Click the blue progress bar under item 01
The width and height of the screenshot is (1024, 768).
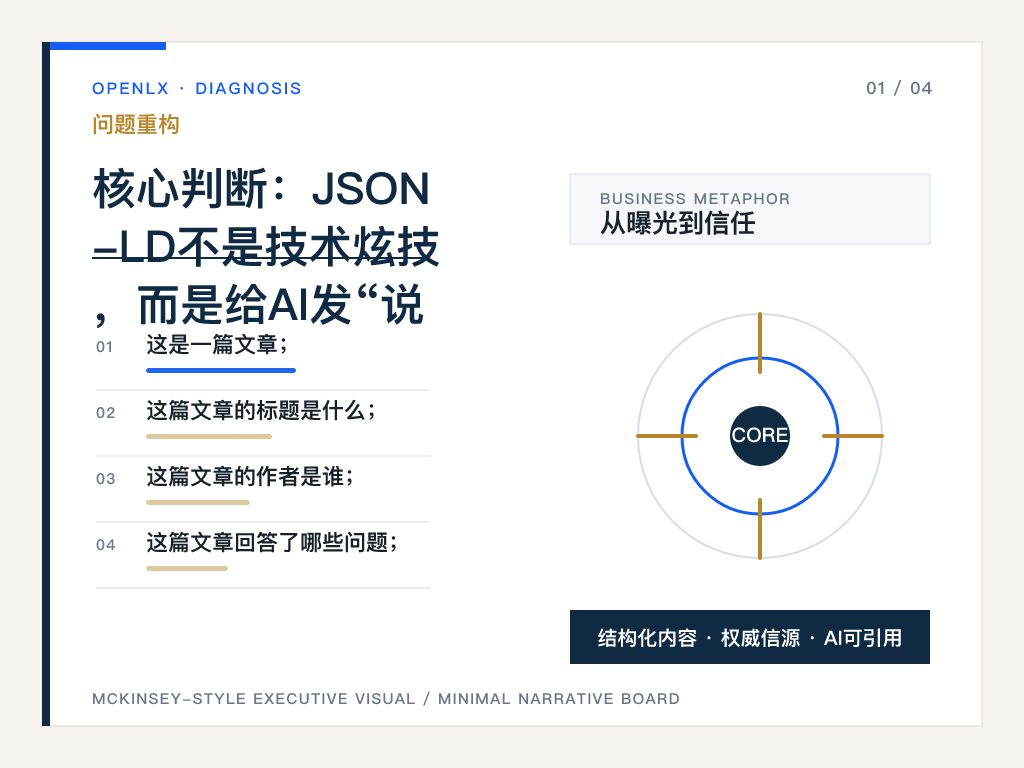pyautogui.click(x=221, y=370)
